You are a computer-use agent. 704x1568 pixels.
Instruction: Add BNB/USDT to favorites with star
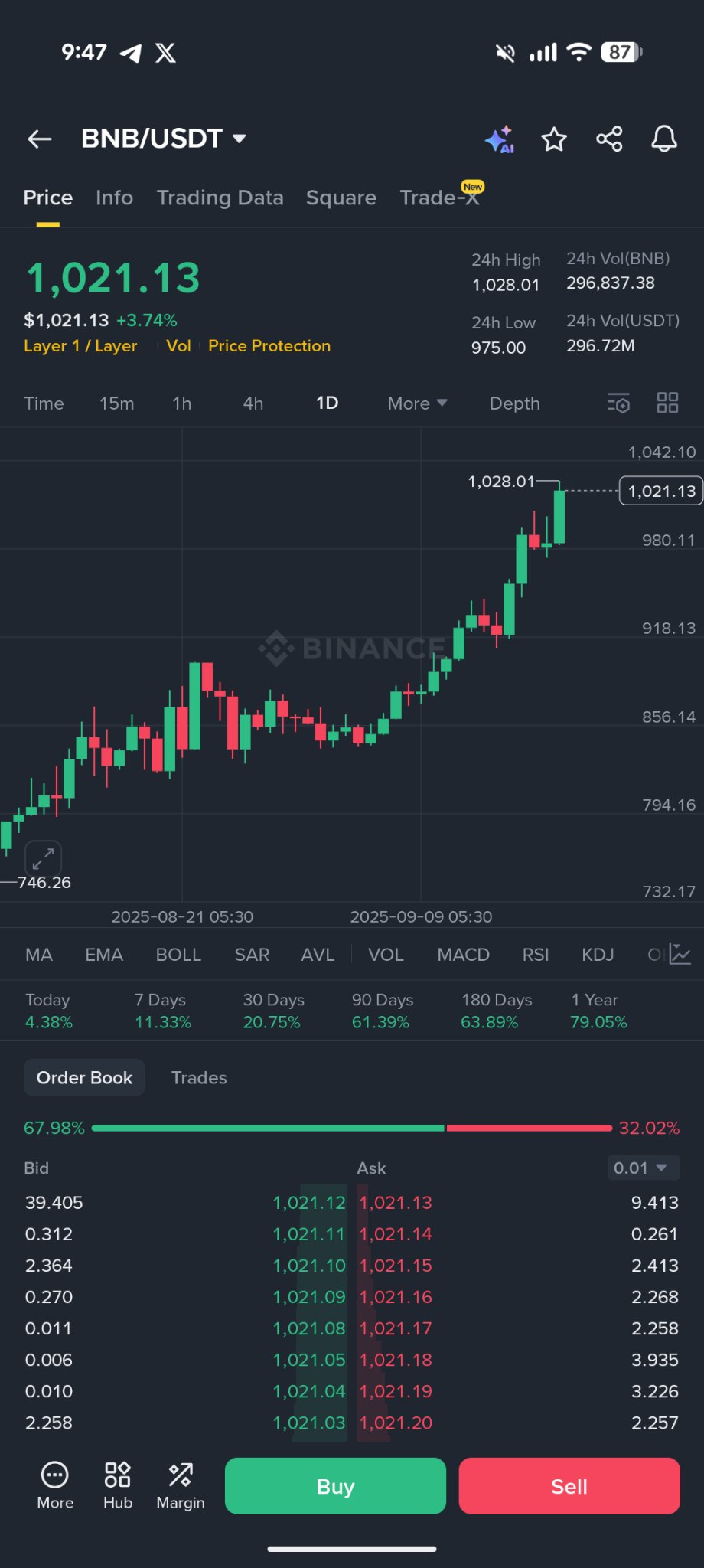554,139
